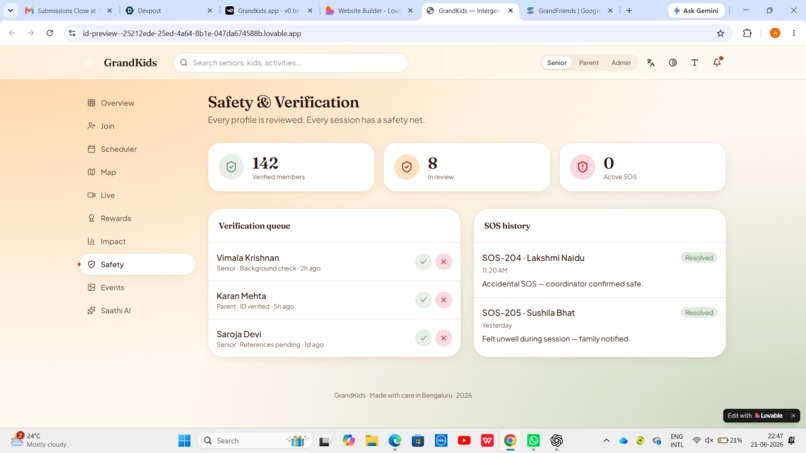Click the Windows taskbar search box
The height and width of the screenshot is (453, 806).
click(253, 441)
